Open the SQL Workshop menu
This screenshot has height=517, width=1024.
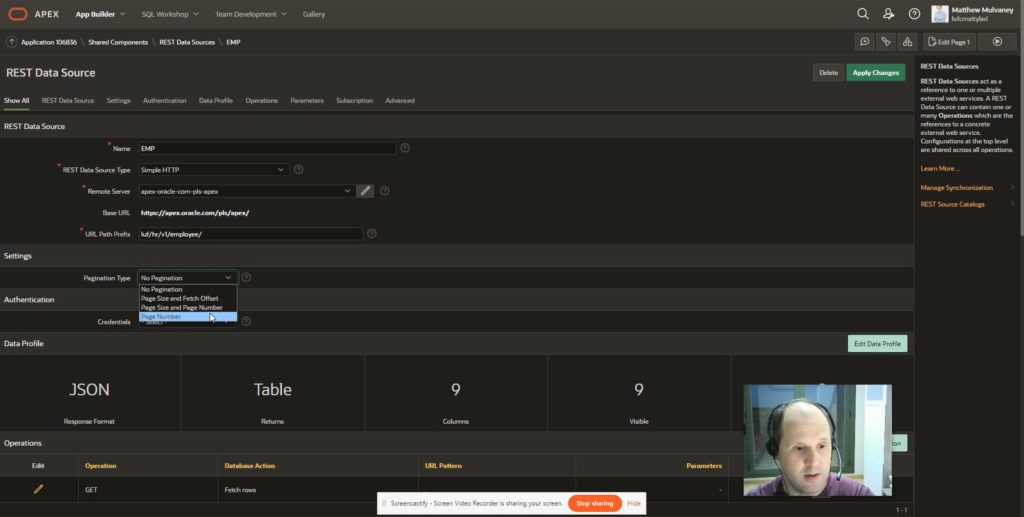click(x=170, y=14)
